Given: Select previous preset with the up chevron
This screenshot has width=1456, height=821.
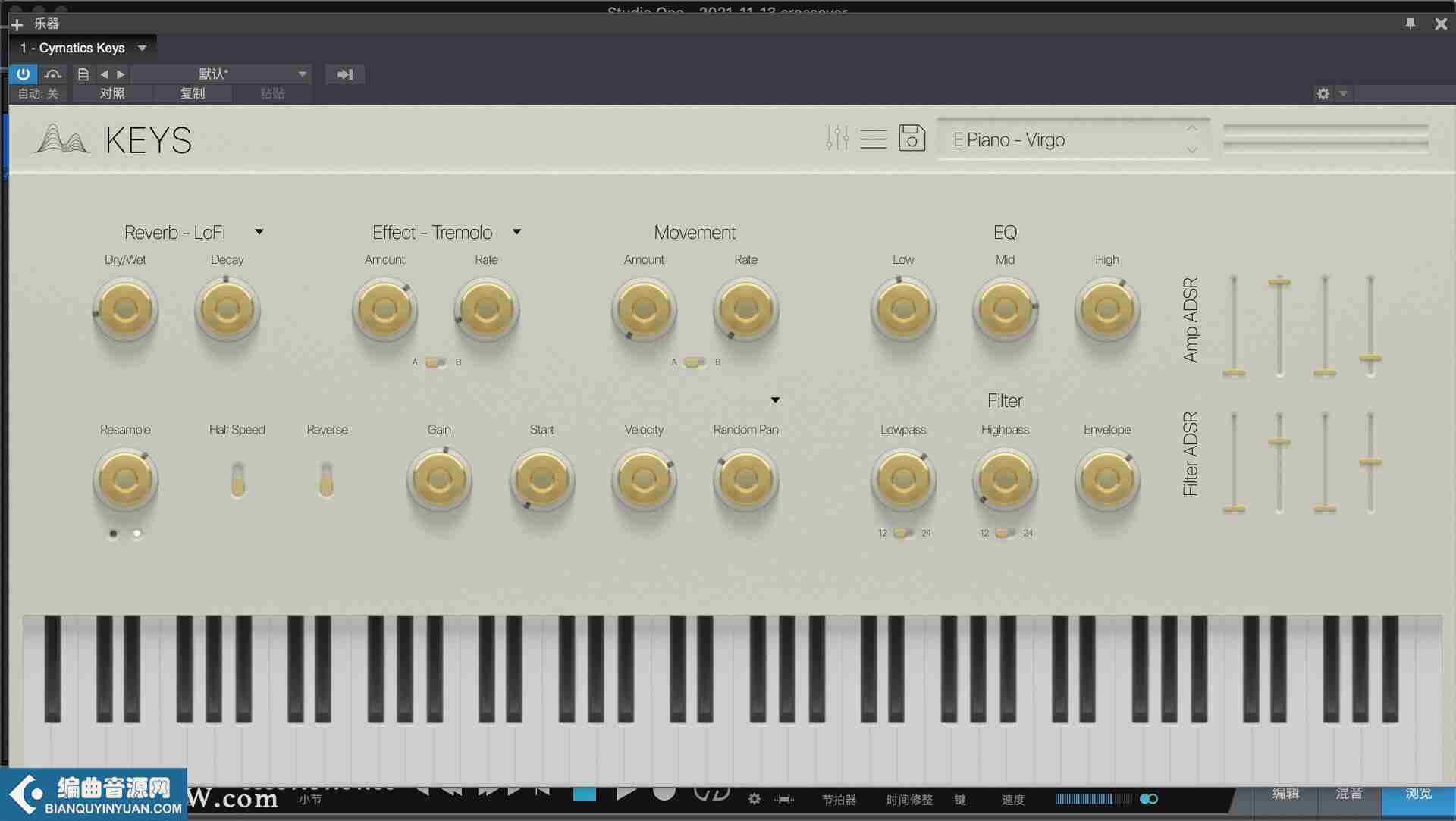Looking at the screenshot, I should (x=1192, y=128).
